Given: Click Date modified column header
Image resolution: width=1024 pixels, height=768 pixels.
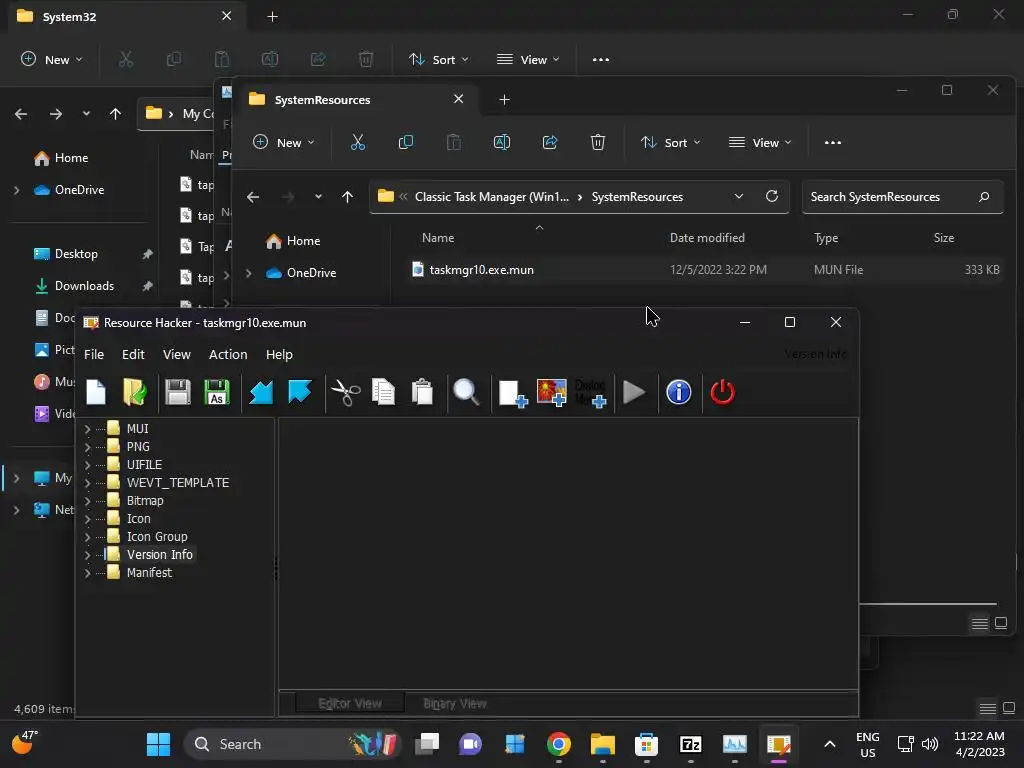Looking at the screenshot, I should 707,238.
